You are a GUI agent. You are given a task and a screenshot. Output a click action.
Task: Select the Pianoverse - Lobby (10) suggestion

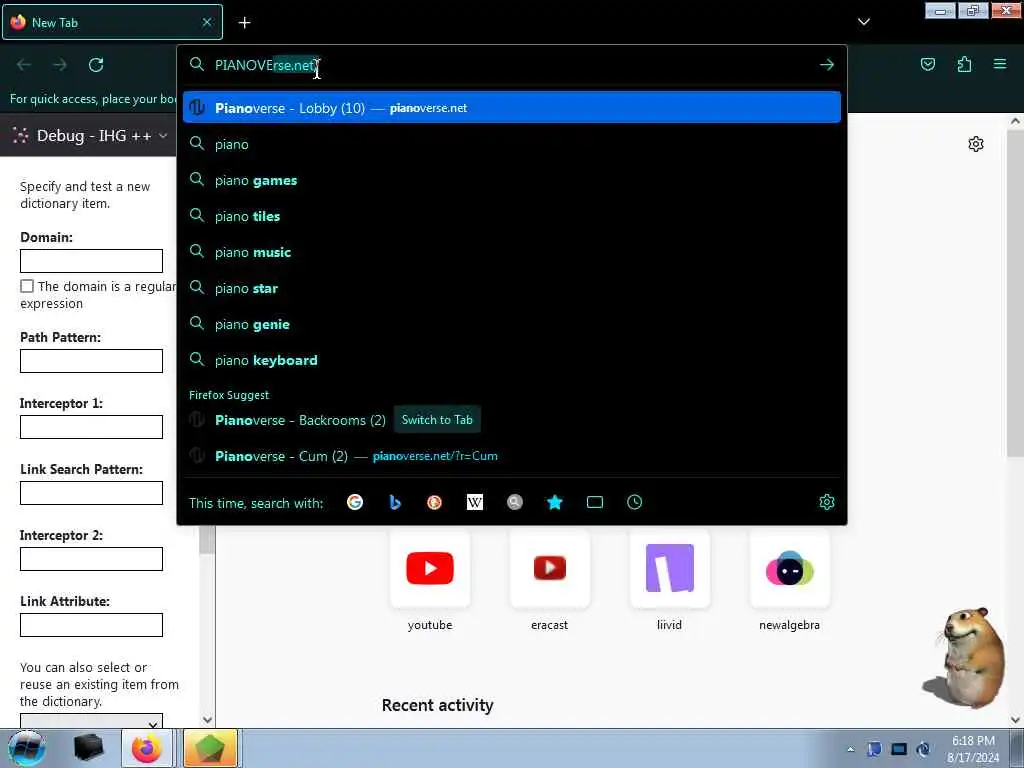click(x=511, y=108)
